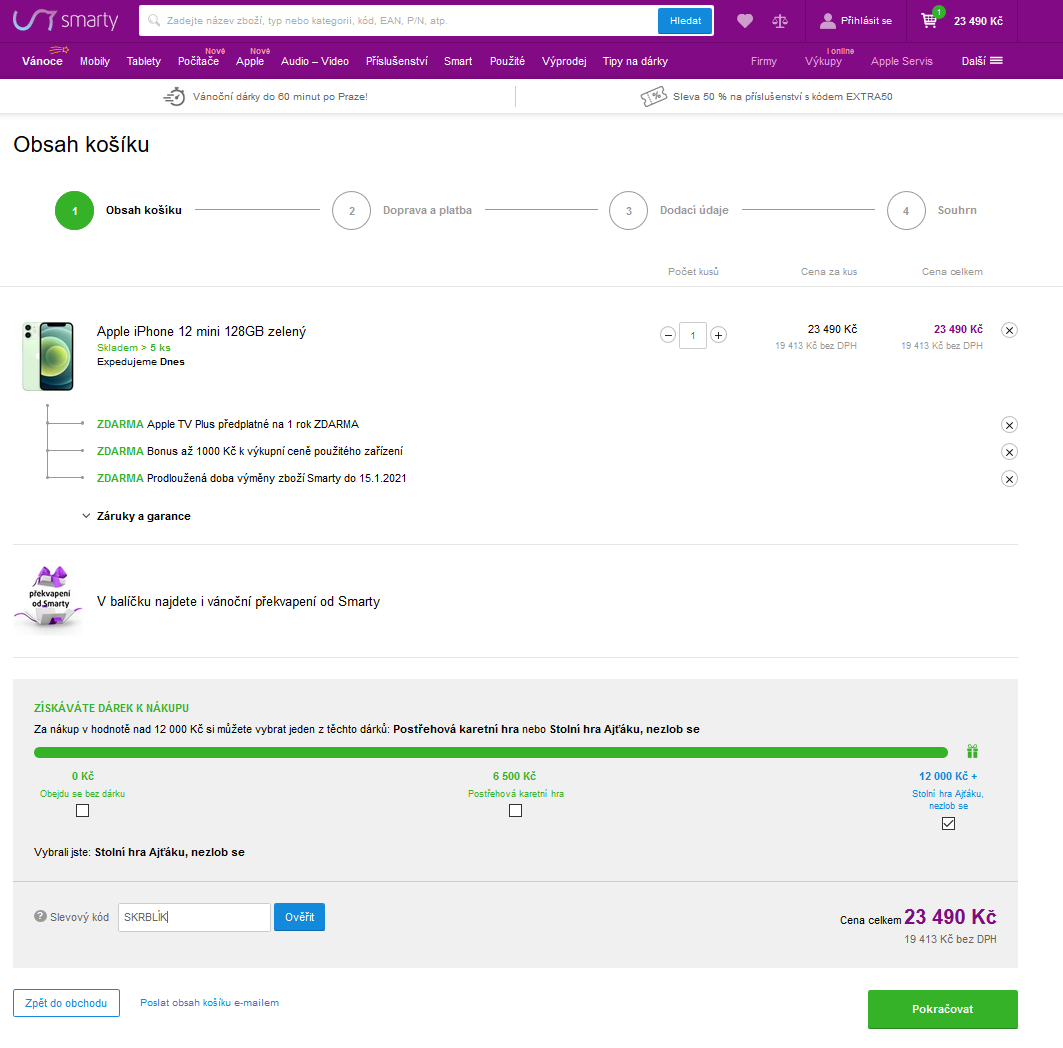Remove iPhone 12 mini from cart
Viewport: 1063px width, 1048px height.
pos(1009,330)
